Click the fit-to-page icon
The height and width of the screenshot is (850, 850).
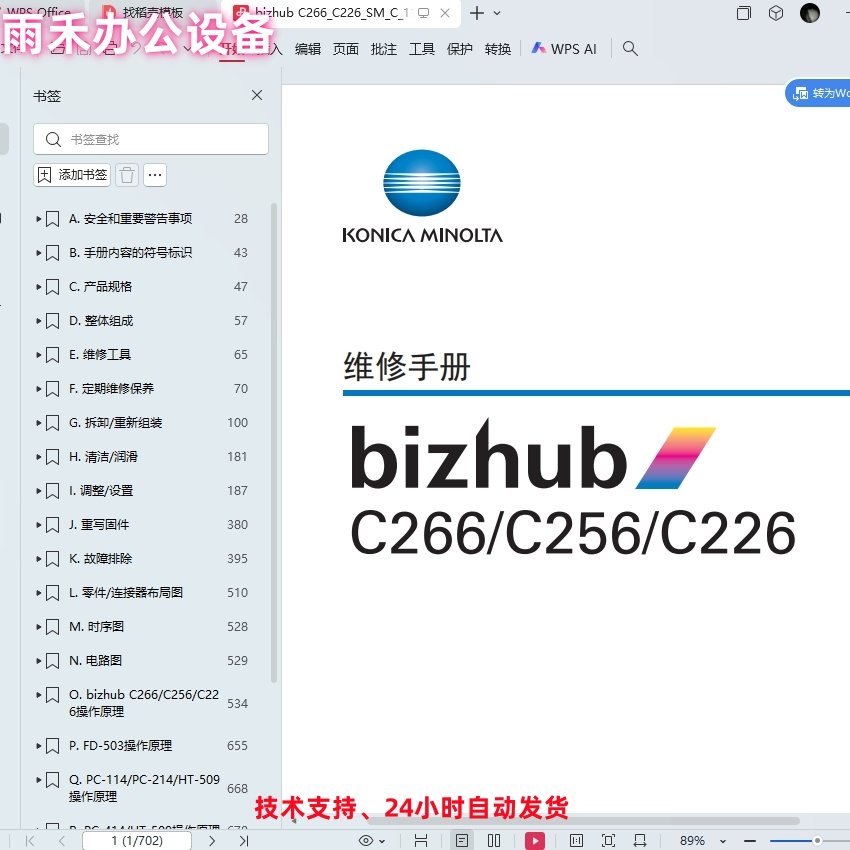click(608, 841)
